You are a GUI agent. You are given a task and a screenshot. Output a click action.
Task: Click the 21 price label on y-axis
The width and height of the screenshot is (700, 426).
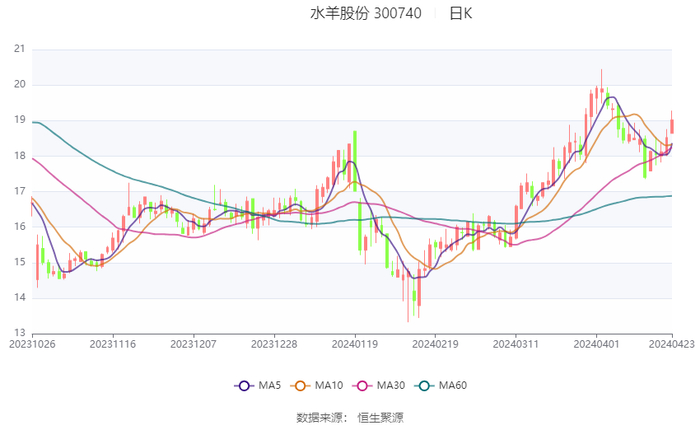click(x=20, y=48)
